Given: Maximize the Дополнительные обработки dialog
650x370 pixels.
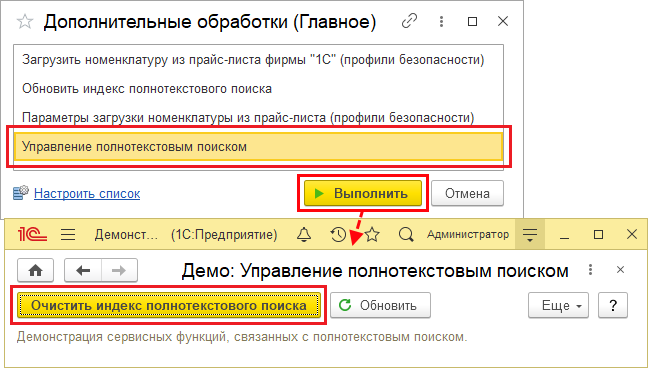Looking at the screenshot, I should coord(472,21).
